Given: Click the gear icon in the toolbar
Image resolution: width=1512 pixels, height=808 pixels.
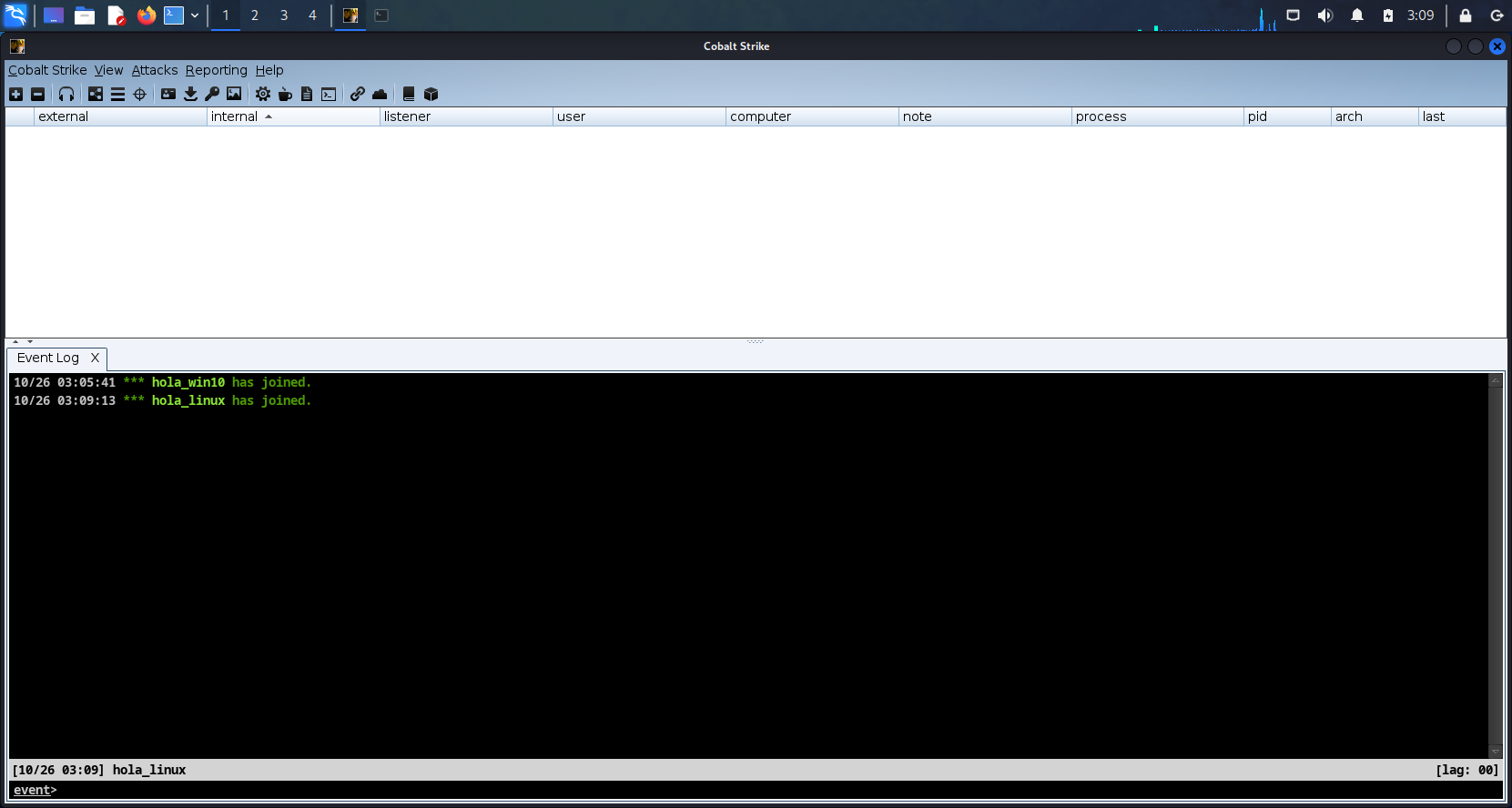Looking at the screenshot, I should [x=263, y=94].
